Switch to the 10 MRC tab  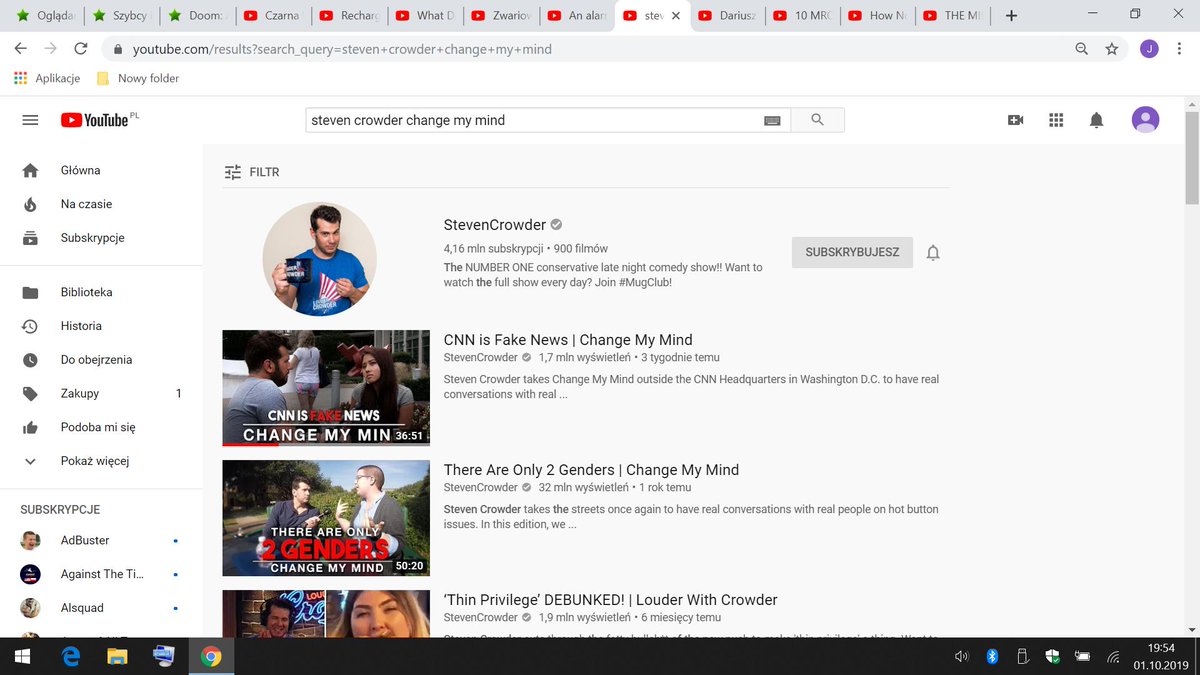click(803, 15)
